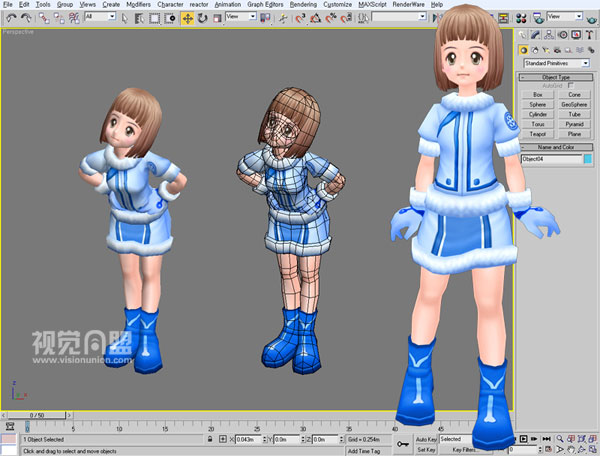Click the Teapot primitive button

538,134
